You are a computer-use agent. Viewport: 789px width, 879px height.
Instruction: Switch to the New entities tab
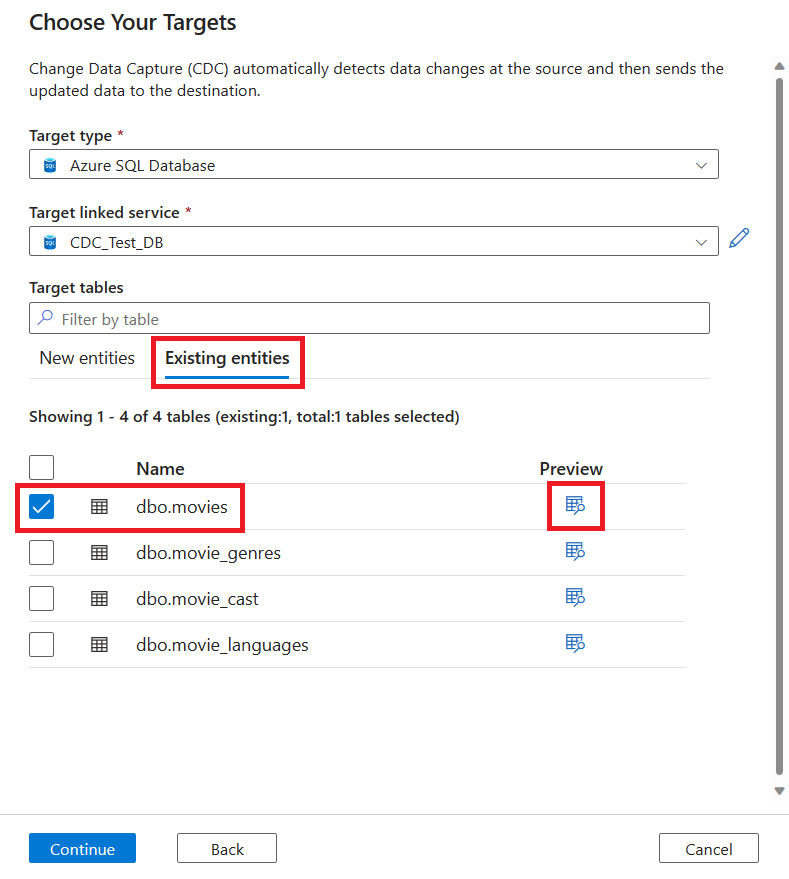87,358
